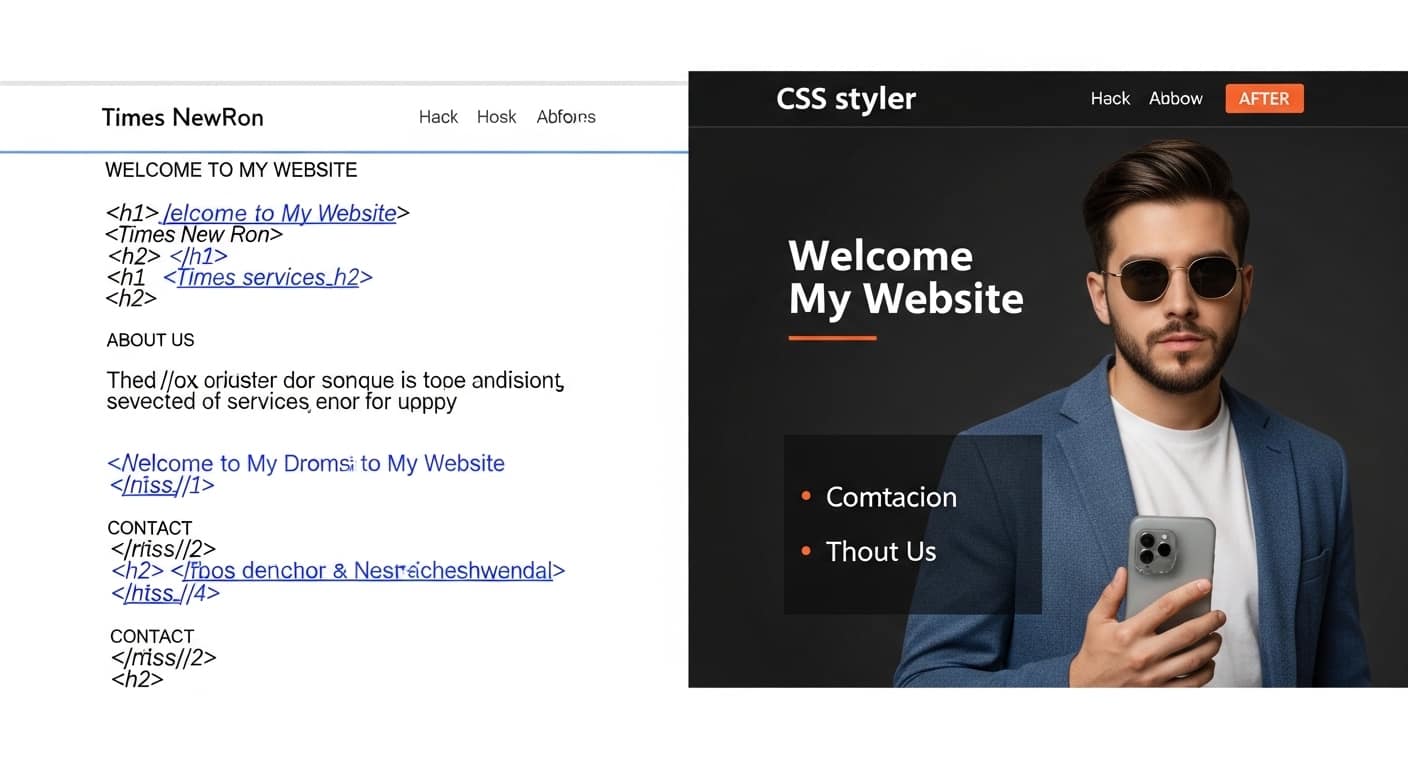1408x768 pixels.
Task: Open the 'elcome to My Website' link
Action: click(x=280, y=213)
